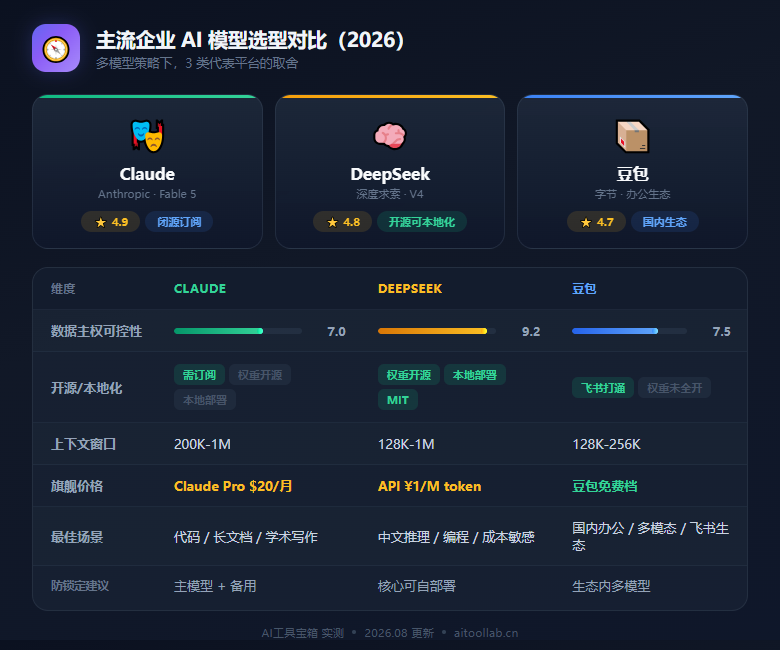This screenshot has height=650, width=780.
Task: Click the 代码 / 长文档 / 学术写作 cell
Action: click(246, 537)
